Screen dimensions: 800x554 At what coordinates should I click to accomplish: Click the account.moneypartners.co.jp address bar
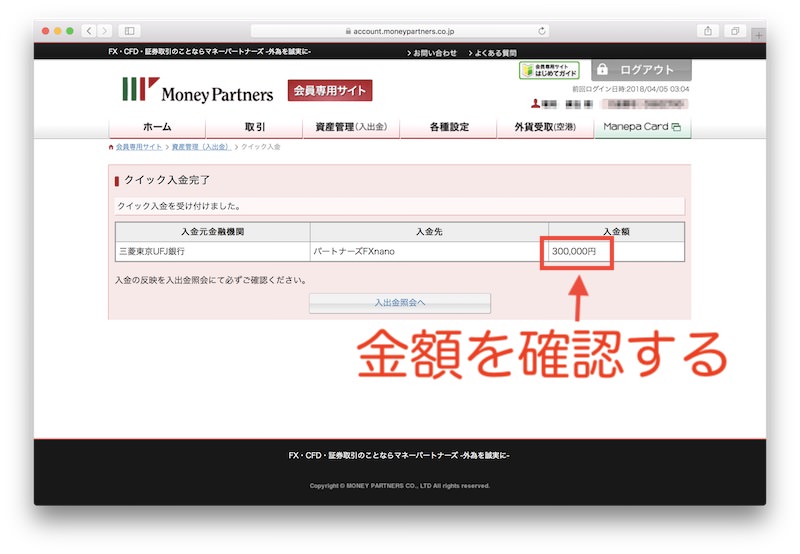(x=400, y=31)
